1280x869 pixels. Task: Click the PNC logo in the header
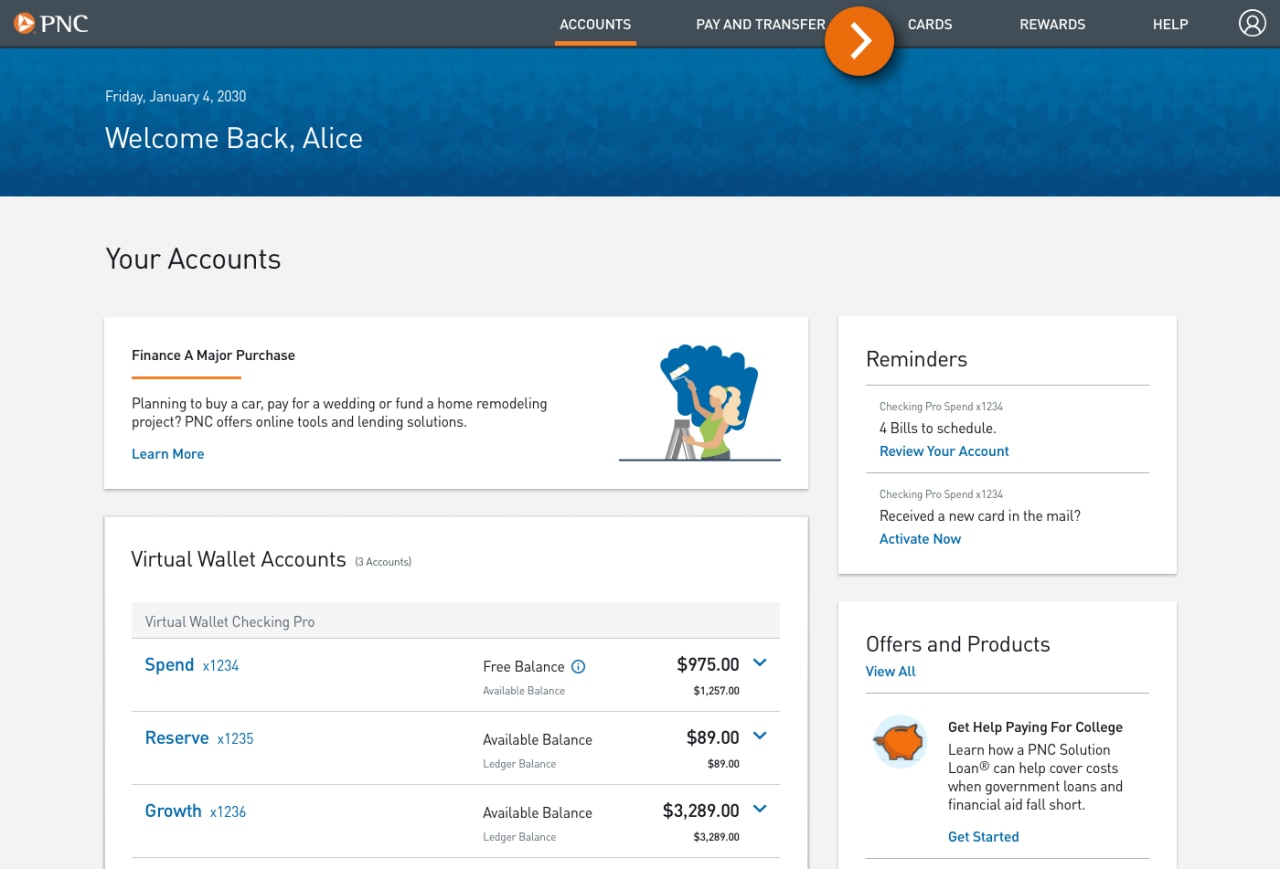[x=51, y=23]
